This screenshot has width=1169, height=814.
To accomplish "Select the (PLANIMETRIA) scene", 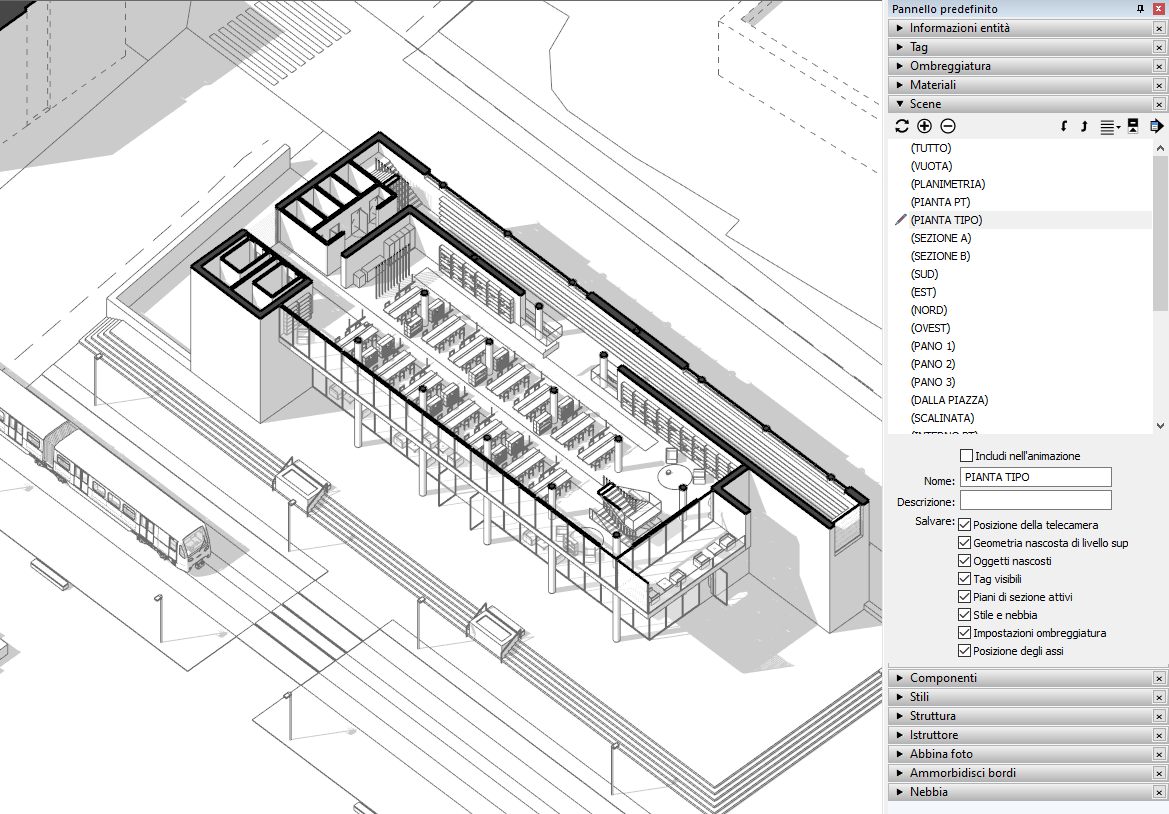I will click(947, 184).
